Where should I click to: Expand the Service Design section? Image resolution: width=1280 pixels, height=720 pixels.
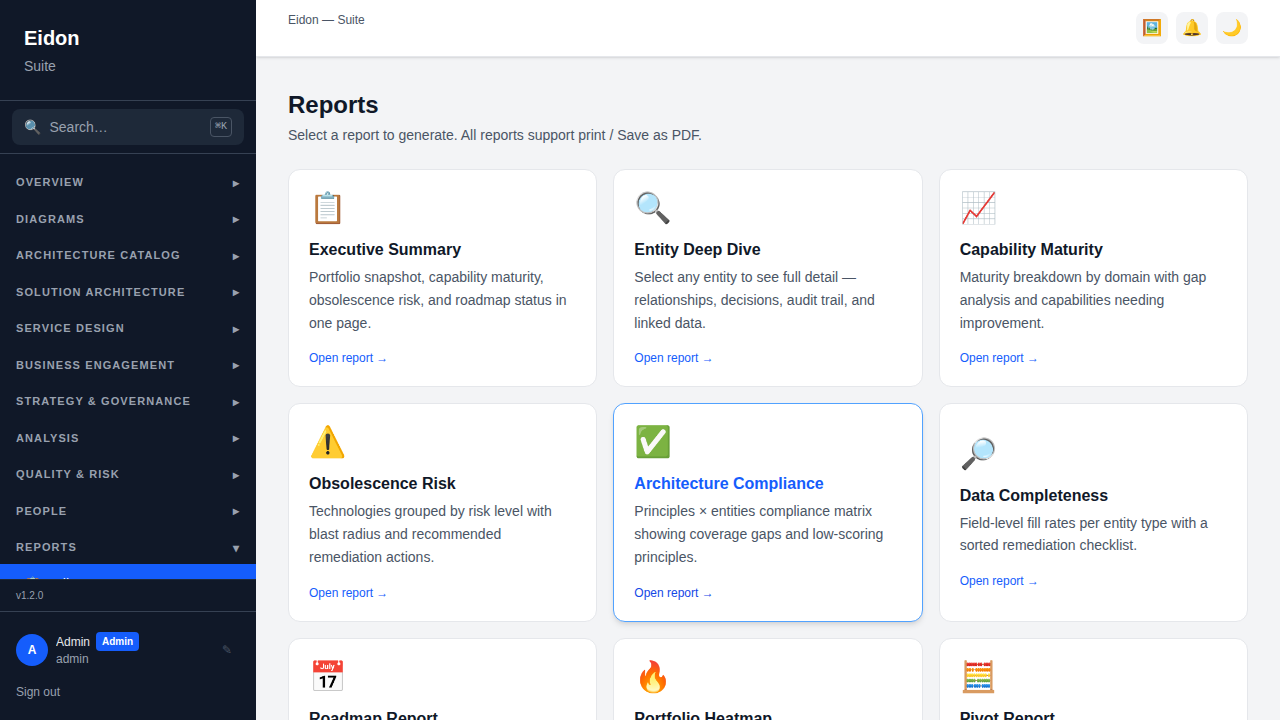[128, 329]
